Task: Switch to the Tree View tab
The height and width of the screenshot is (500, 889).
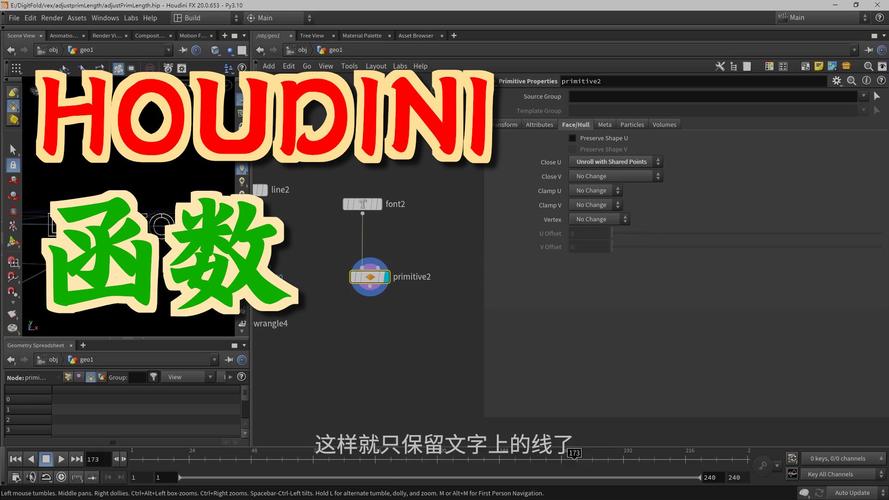Action: coord(312,36)
